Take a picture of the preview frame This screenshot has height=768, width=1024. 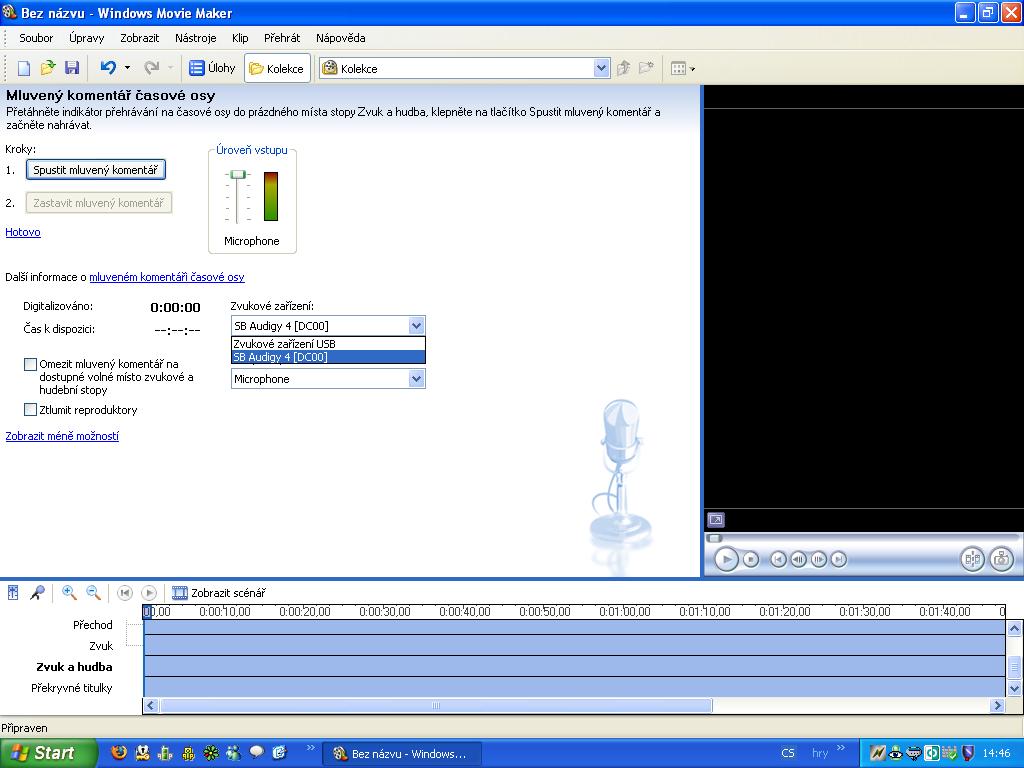click(x=1002, y=559)
